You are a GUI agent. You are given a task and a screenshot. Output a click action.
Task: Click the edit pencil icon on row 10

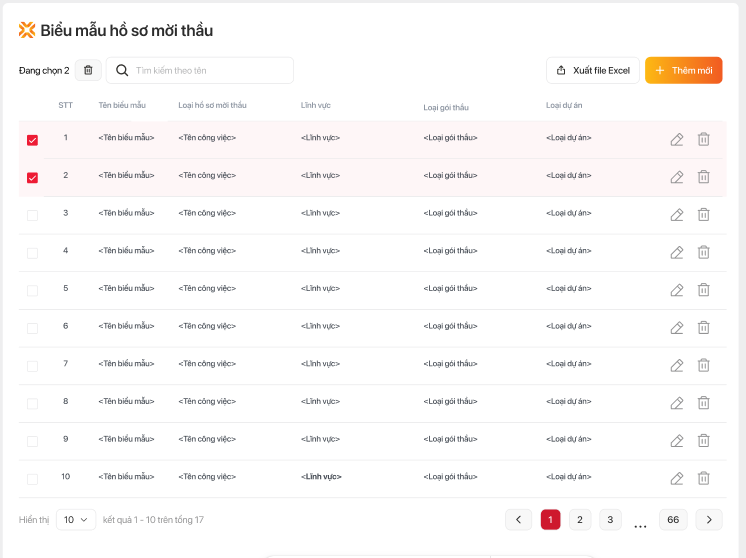[x=677, y=478]
